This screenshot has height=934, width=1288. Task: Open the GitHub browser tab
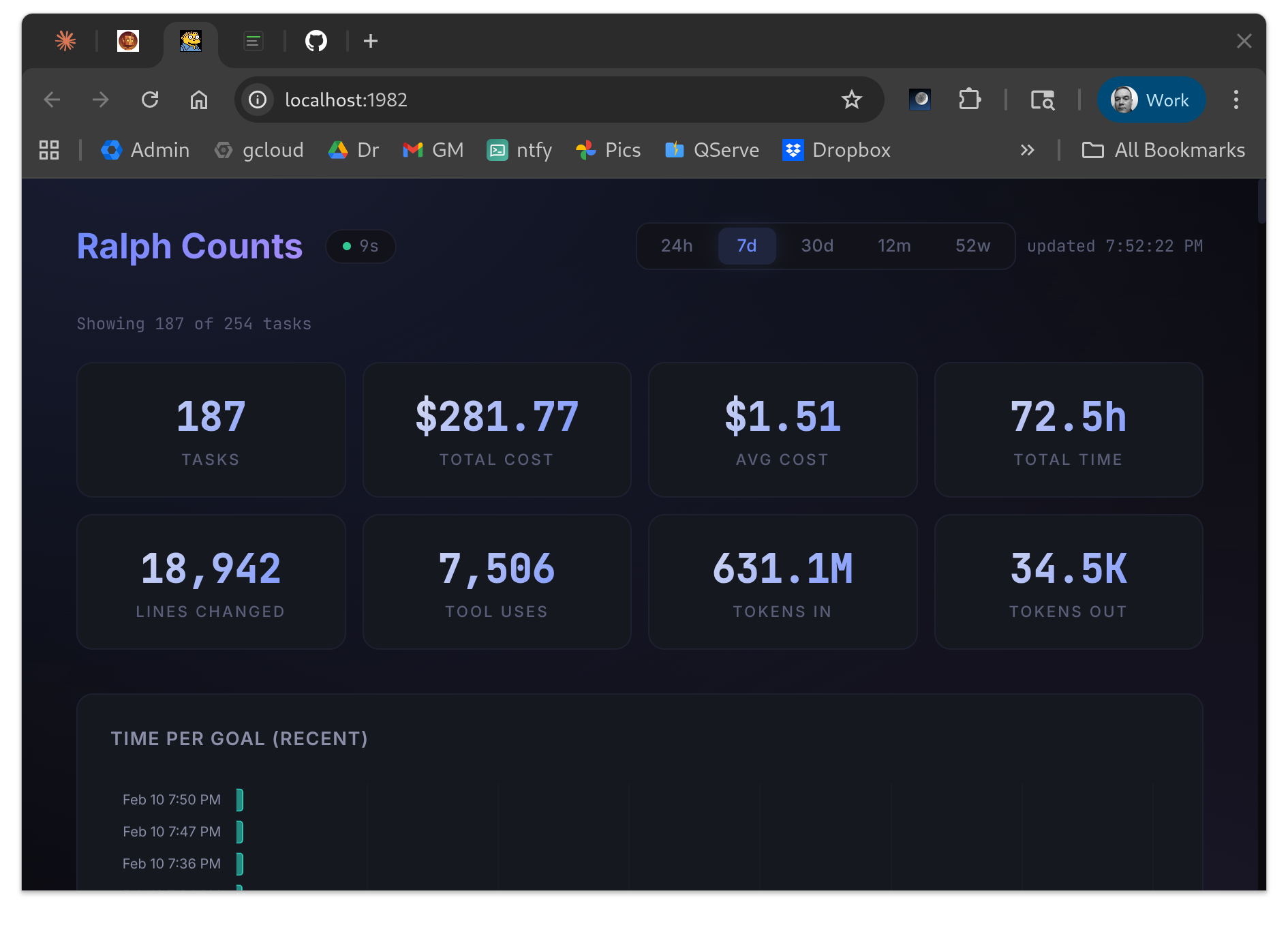coord(315,41)
